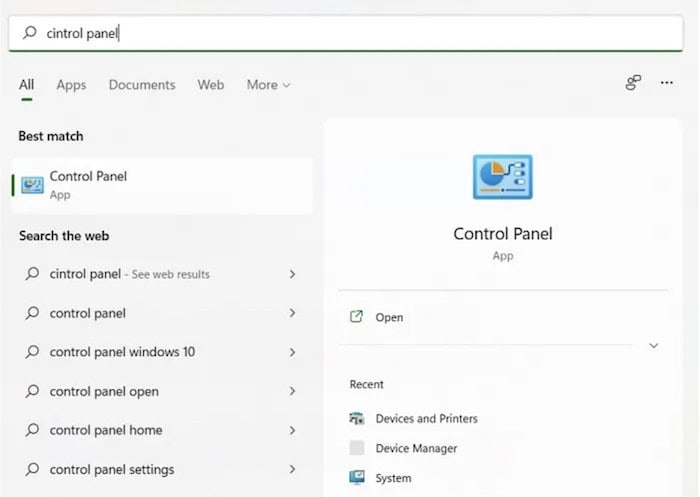Expand more actions chevron below Open
This screenshot has height=497, width=700.
pyautogui.click(x=654, y=346)
